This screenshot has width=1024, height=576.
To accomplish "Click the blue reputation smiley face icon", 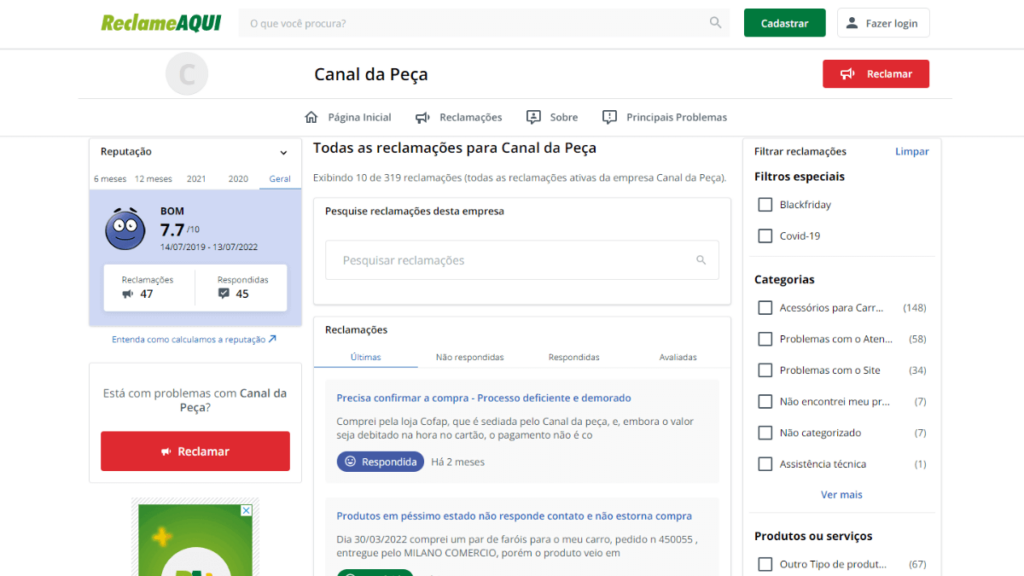I will (x=125, y=230).
